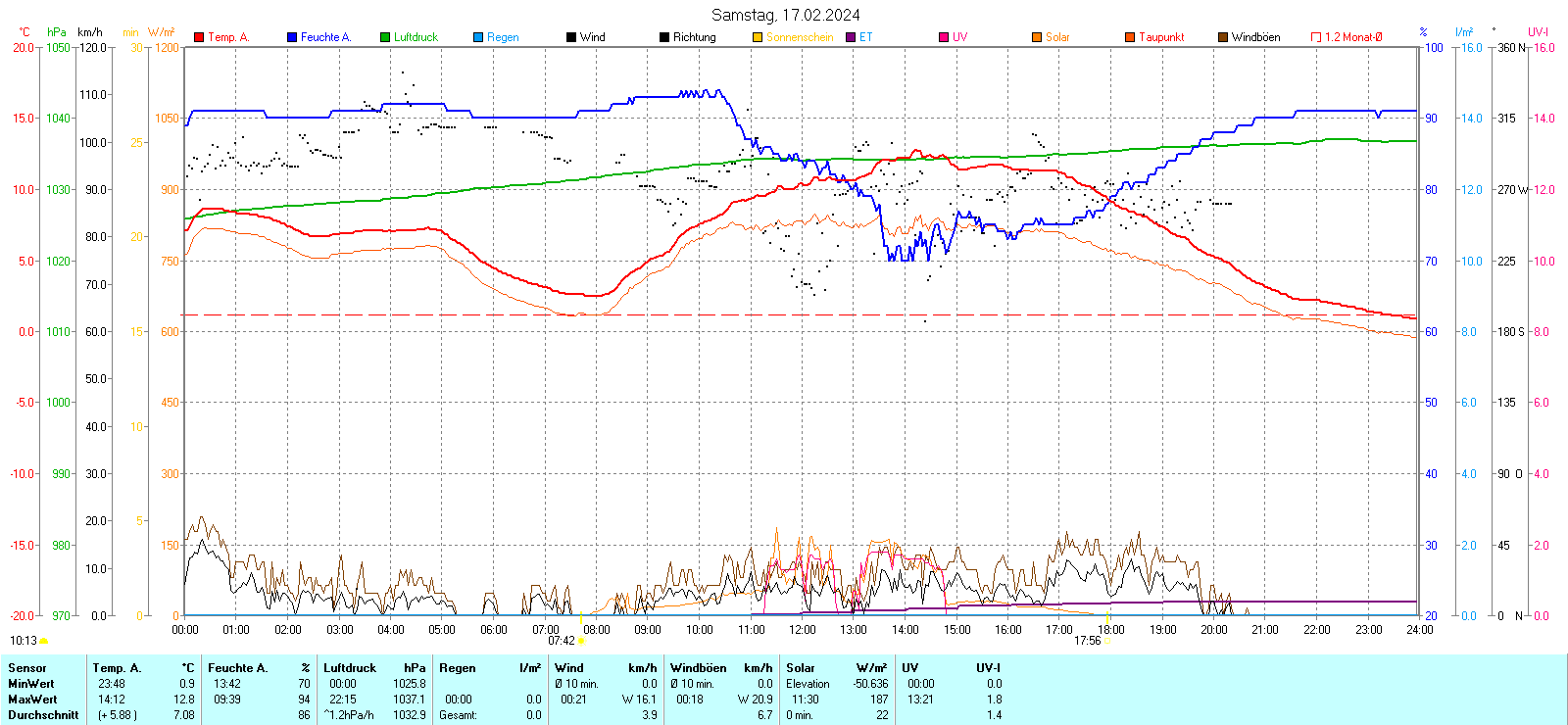This screenshot has height=725, width=1568.
Task: Click the 18:00 label on time axis
Action: point(1110,630)
